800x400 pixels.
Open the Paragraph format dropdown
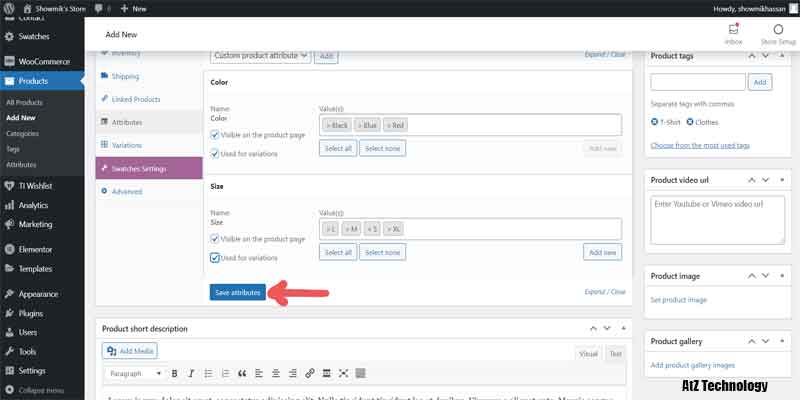click(135, 373)
